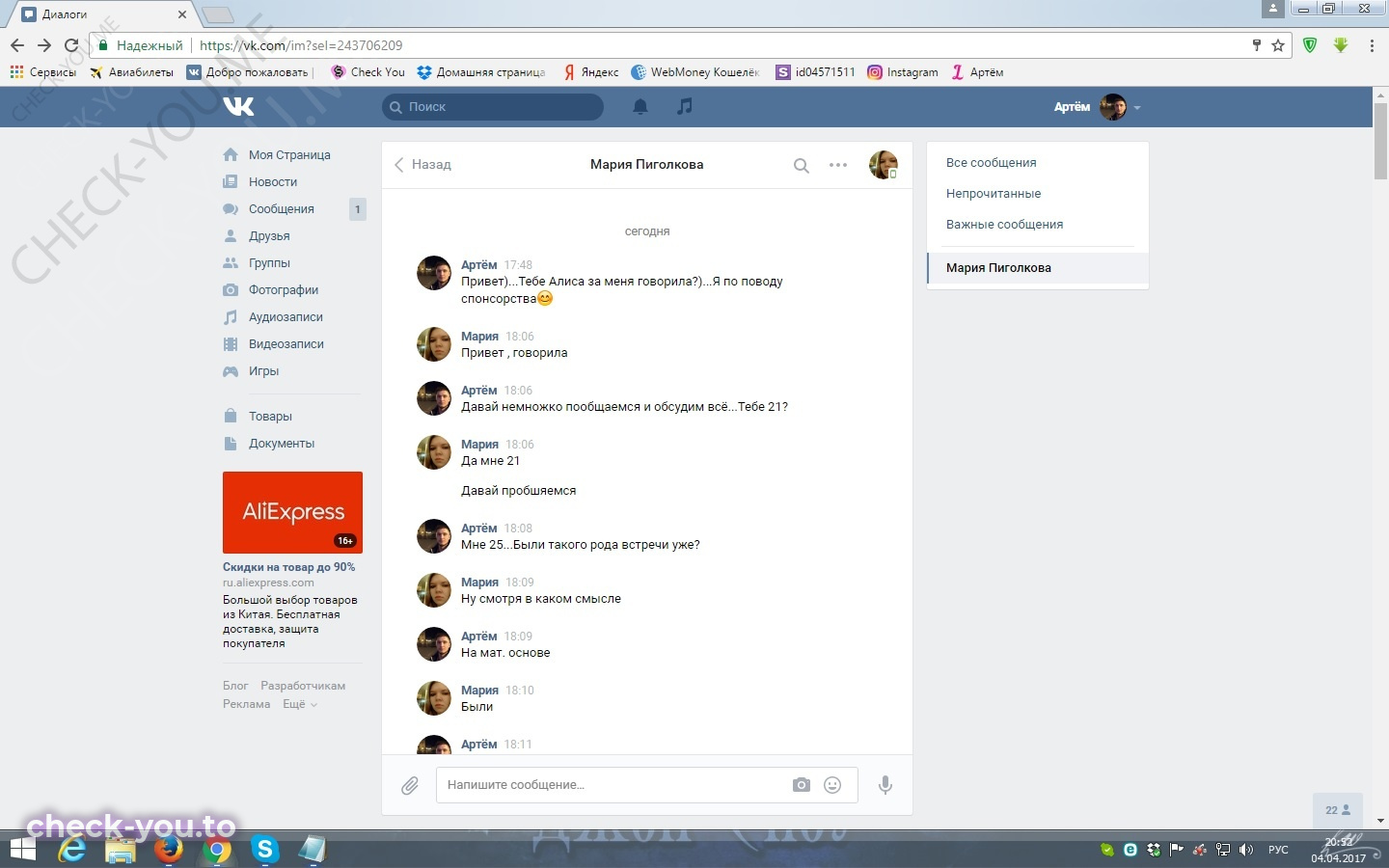The height and width of the screenshot is (868, 1389).
Task: Click Мария Пиголкова avatar in dialog header
Action: click(883, 165)
